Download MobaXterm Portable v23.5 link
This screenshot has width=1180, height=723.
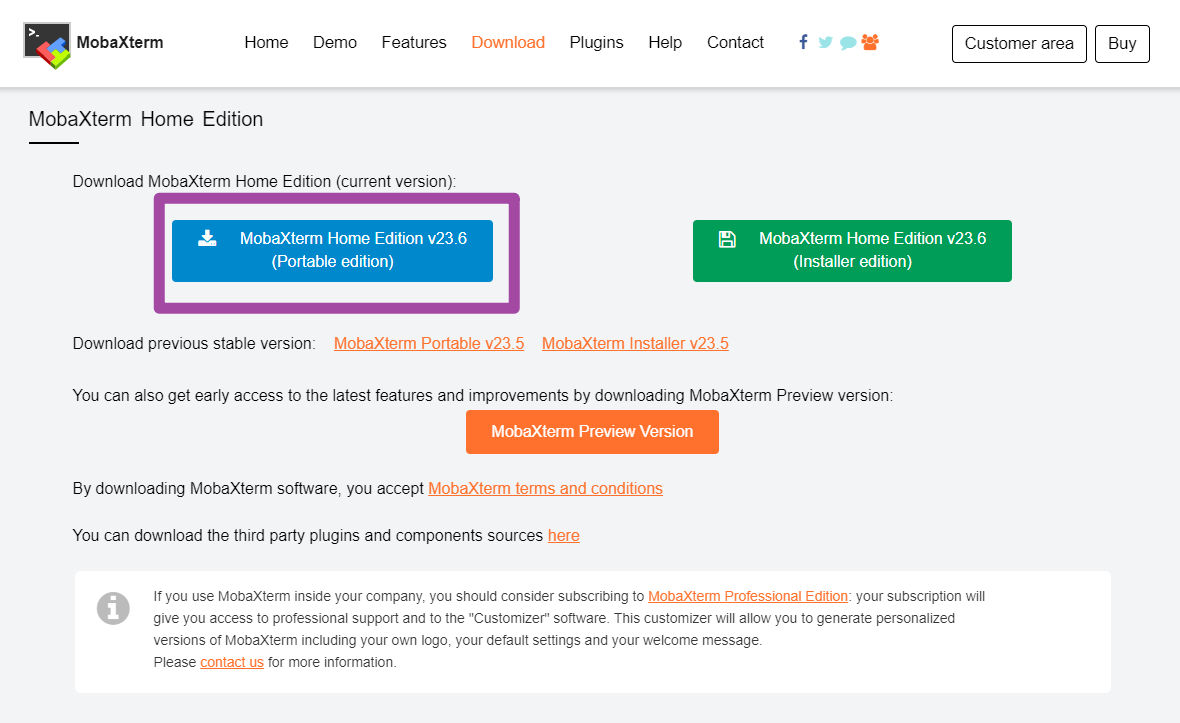pyautogui.click(x=429, y=344)
